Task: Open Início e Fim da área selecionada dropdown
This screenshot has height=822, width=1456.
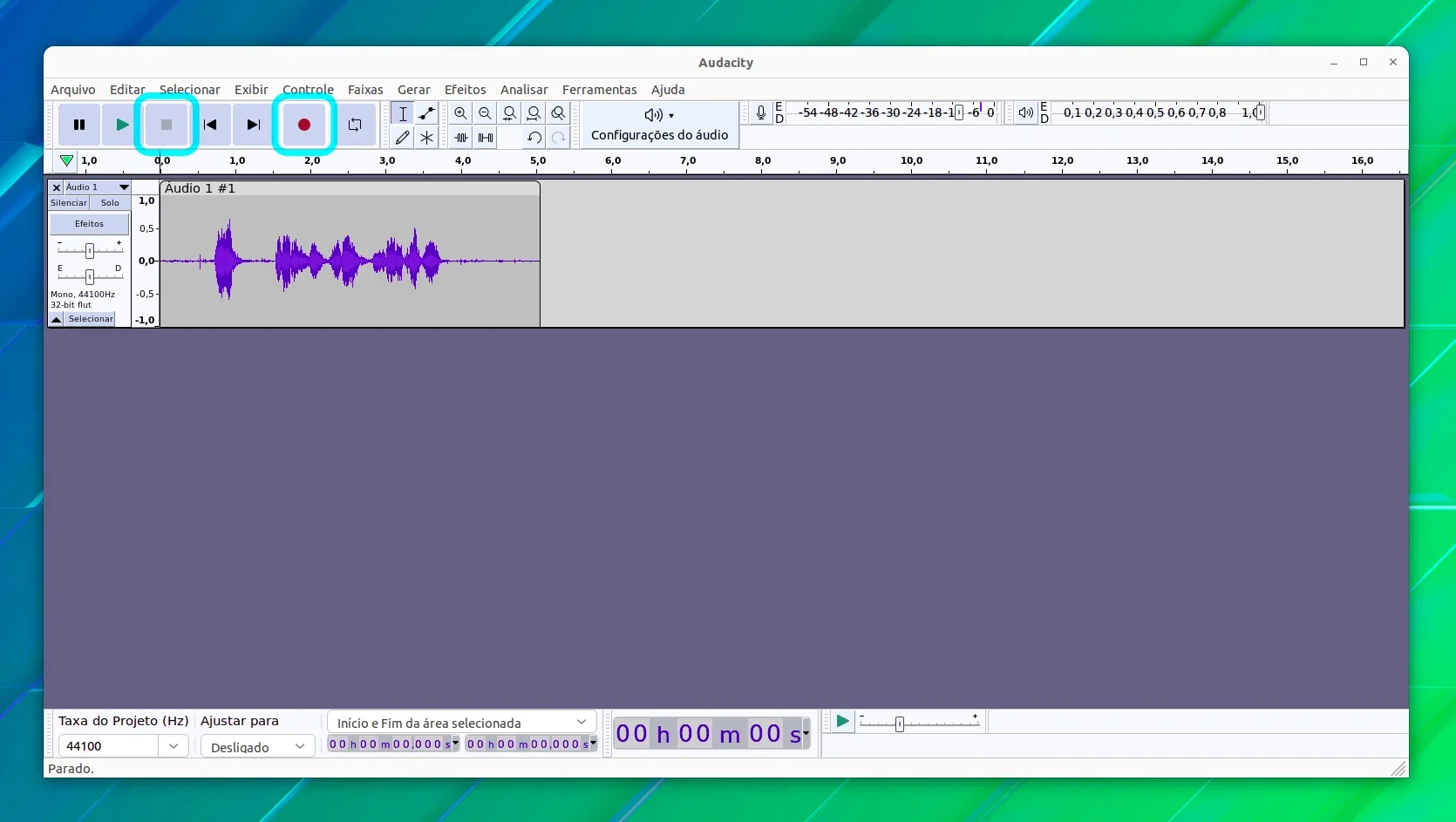Action: click(x=461, y=723)
